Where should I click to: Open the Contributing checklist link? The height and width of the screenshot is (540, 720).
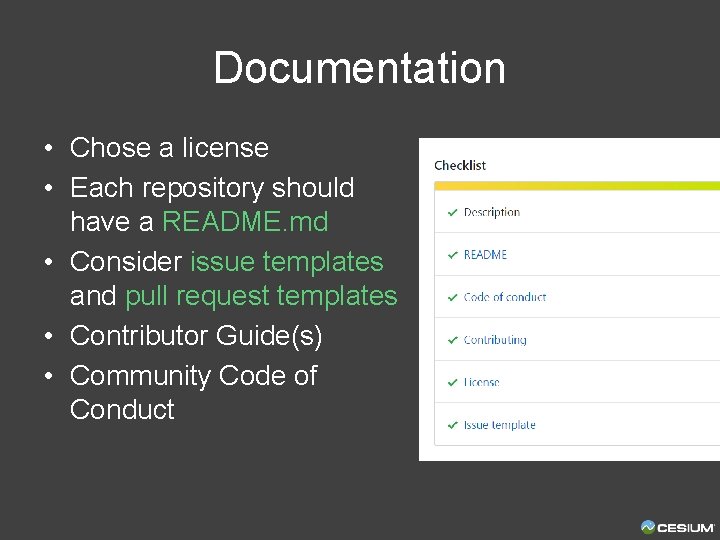coord(495,340)
